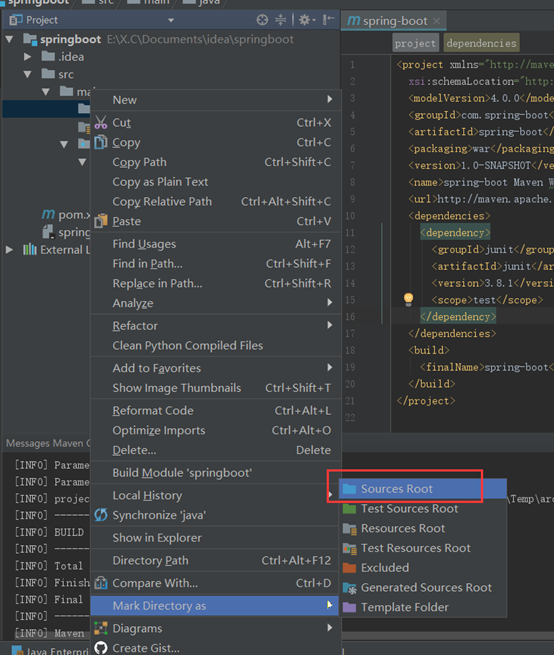Select Show Image Thumbnails entry
The height and width of the screenshot is (655, 554).
pyautogui.click(x=216, y=388)
